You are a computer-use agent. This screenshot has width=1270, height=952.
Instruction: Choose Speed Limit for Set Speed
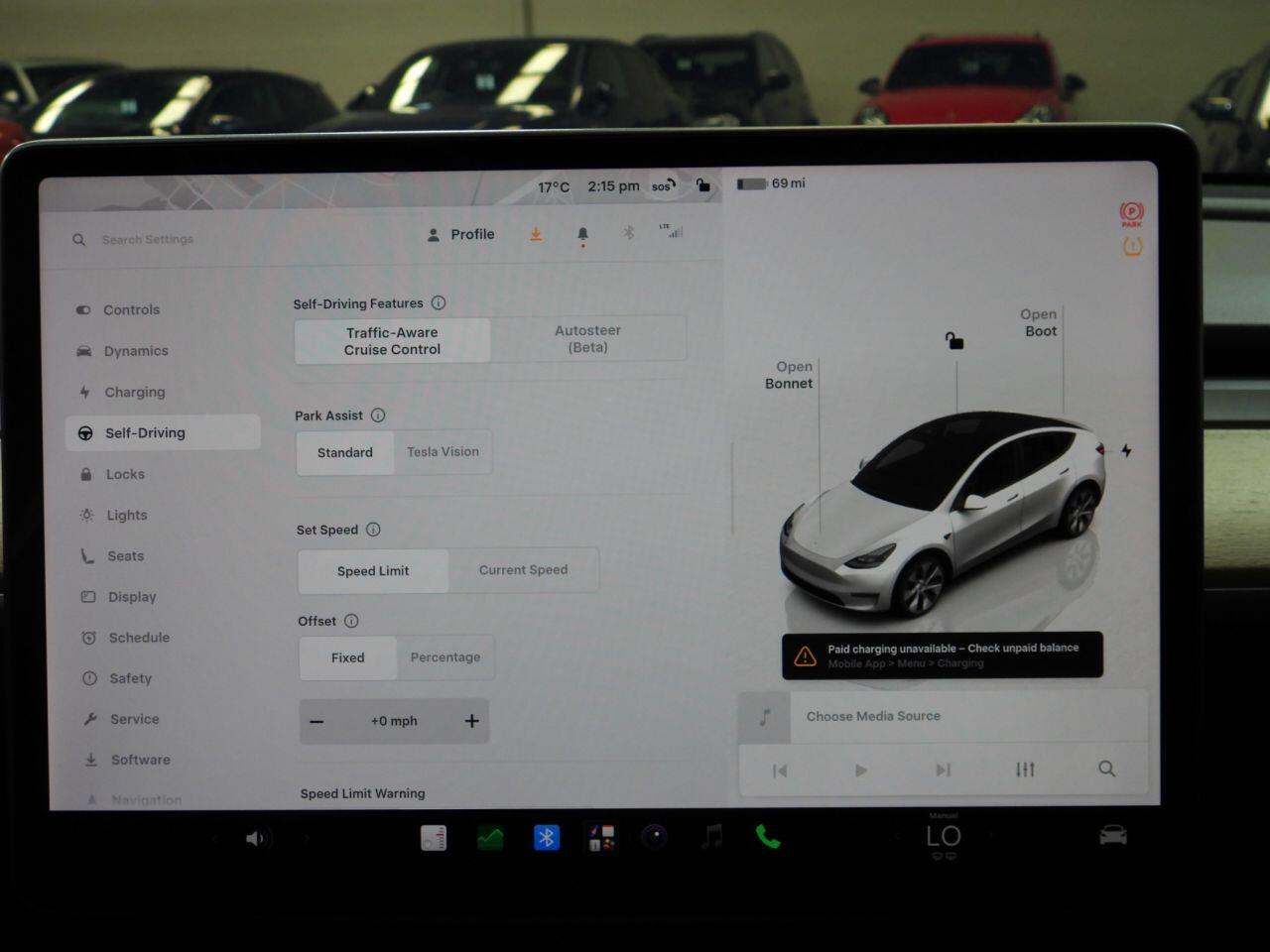click(373, 571)
